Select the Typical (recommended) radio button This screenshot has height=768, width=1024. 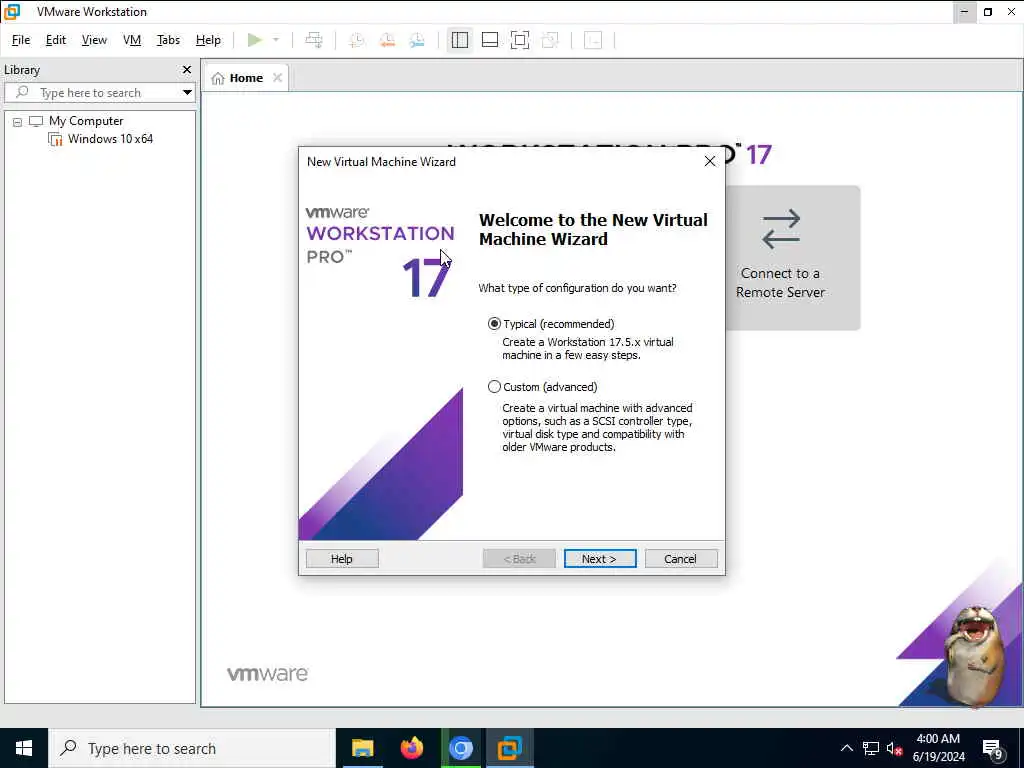494,324
